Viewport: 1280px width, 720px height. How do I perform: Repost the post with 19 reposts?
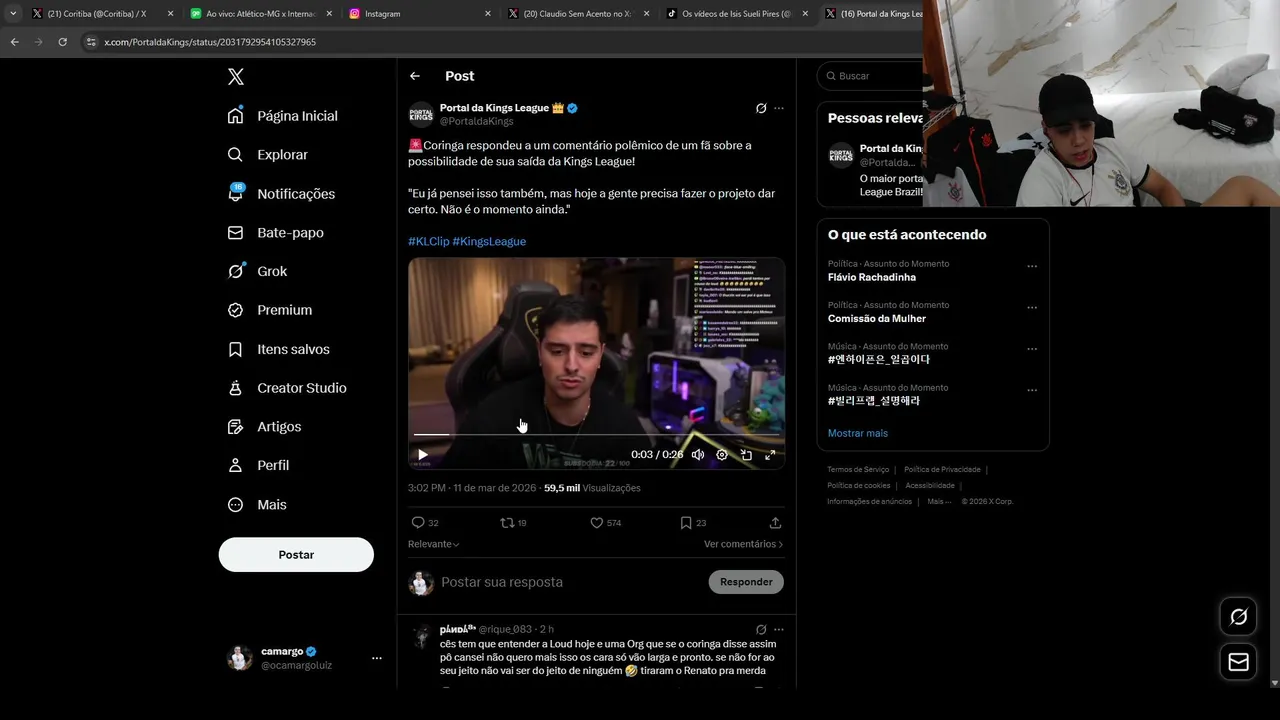click(x=513, y=523)
